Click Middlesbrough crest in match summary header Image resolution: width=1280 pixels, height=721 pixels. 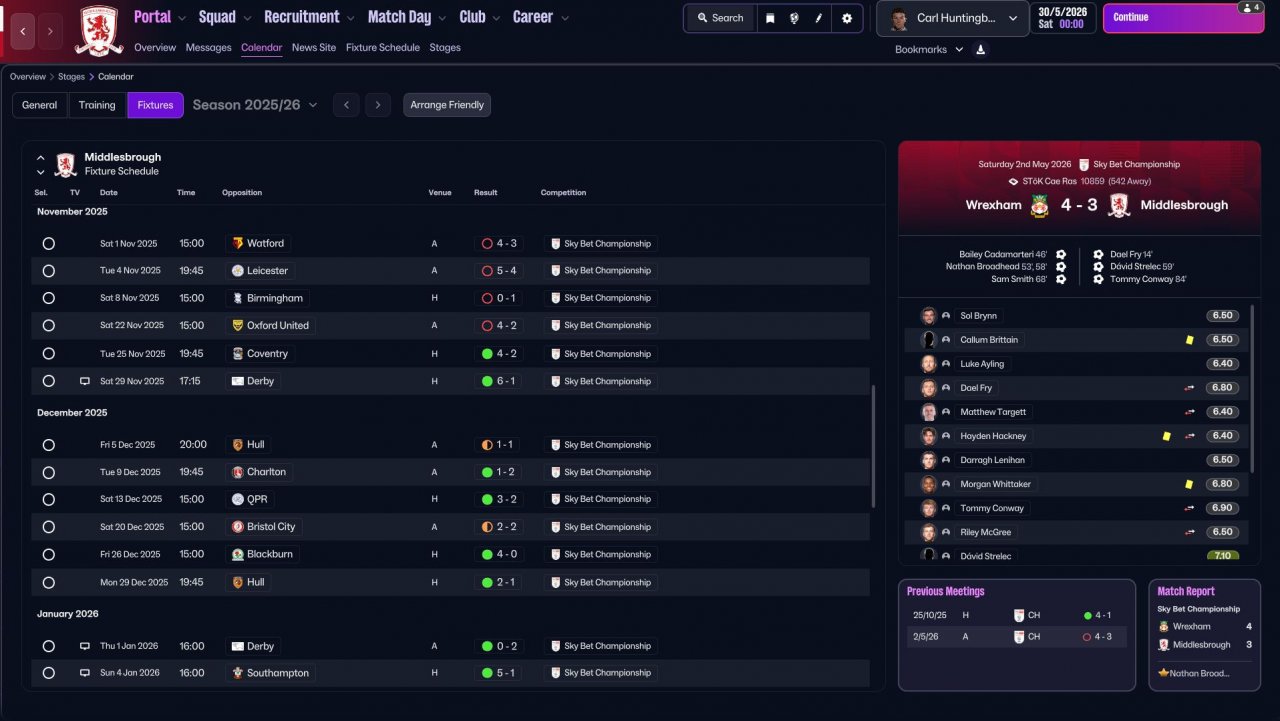click(1119, 205)
